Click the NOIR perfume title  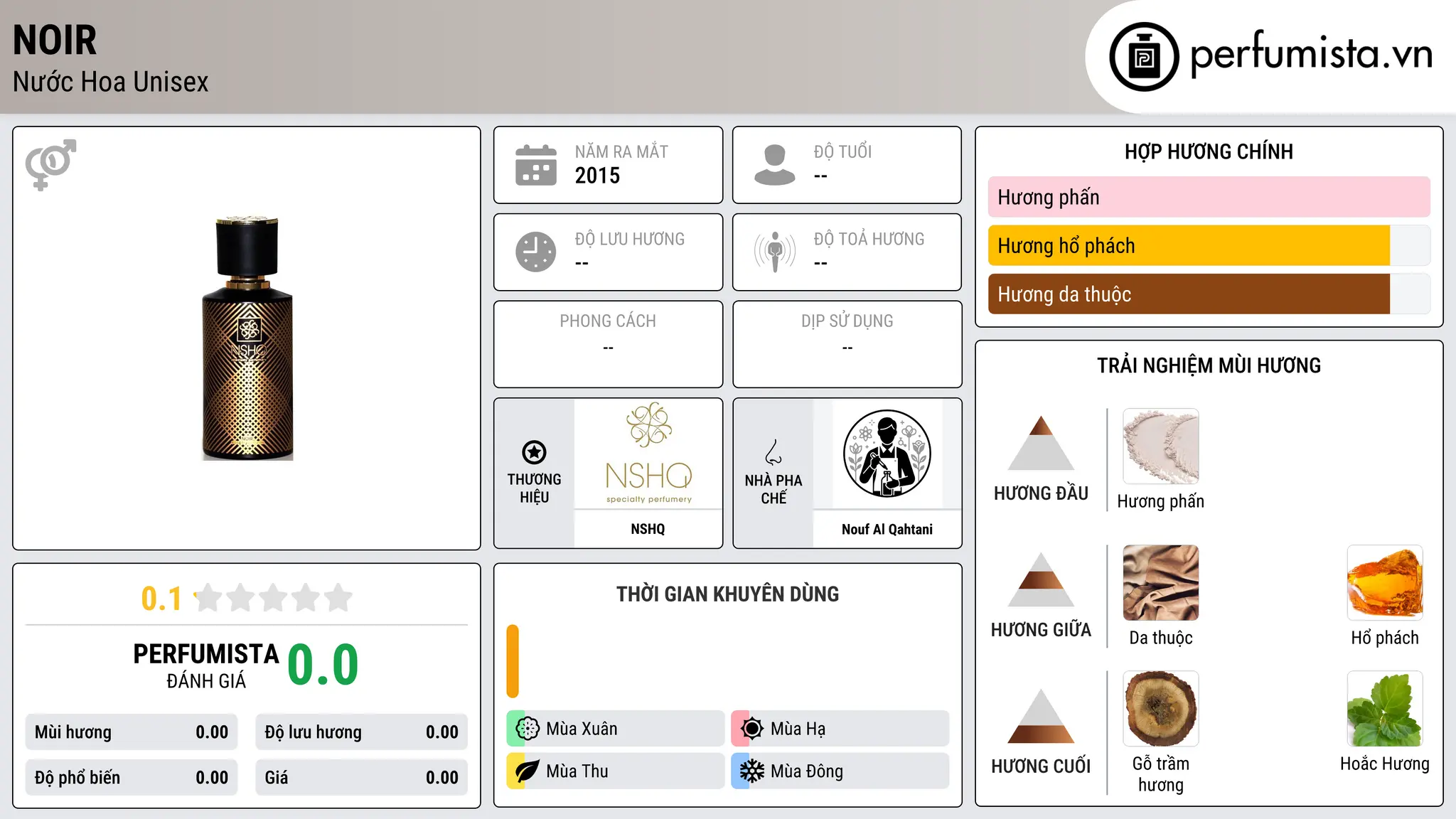pos(55,40)
